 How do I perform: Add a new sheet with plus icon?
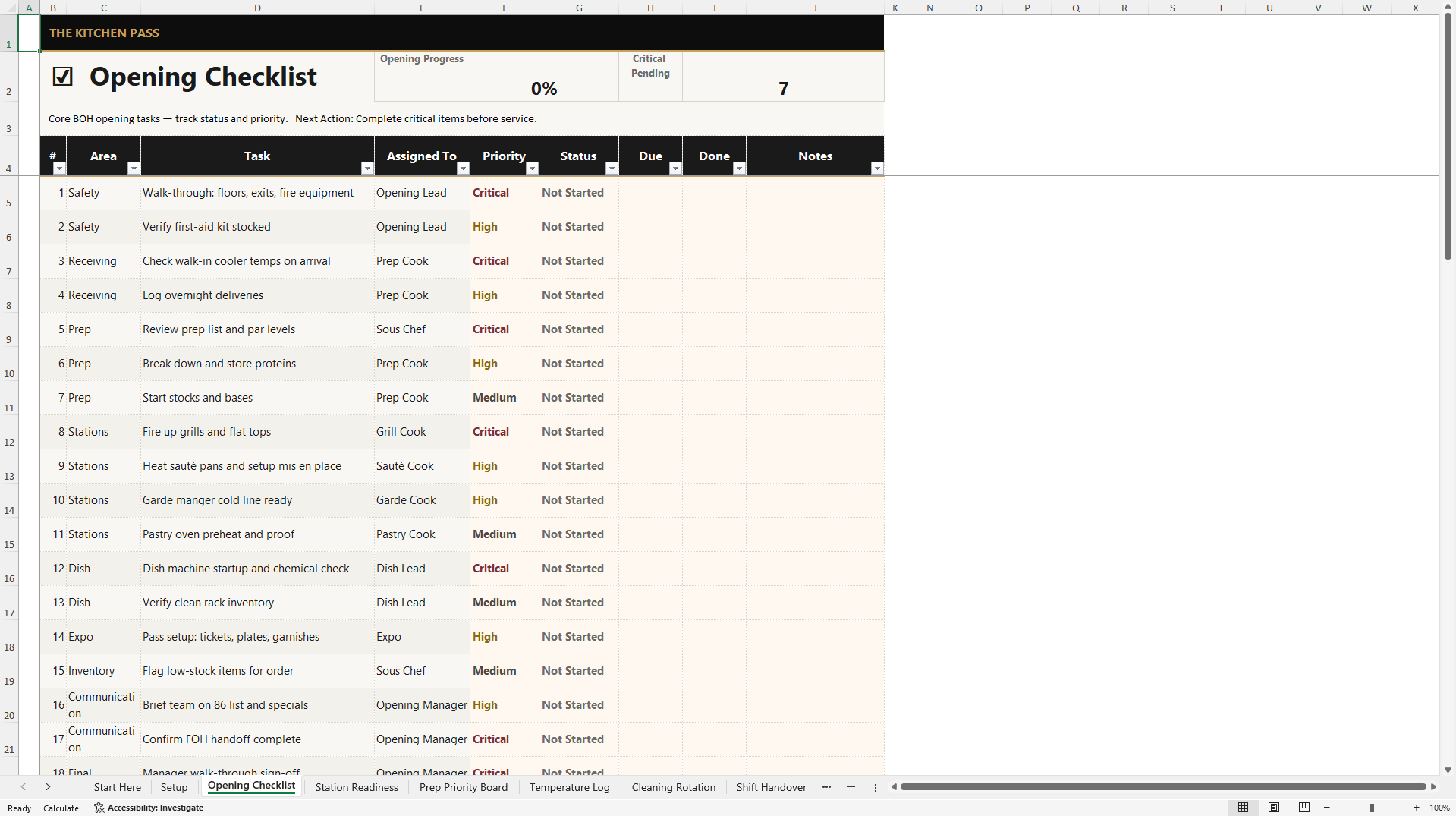pyautogui.click(x=851, y=787)
